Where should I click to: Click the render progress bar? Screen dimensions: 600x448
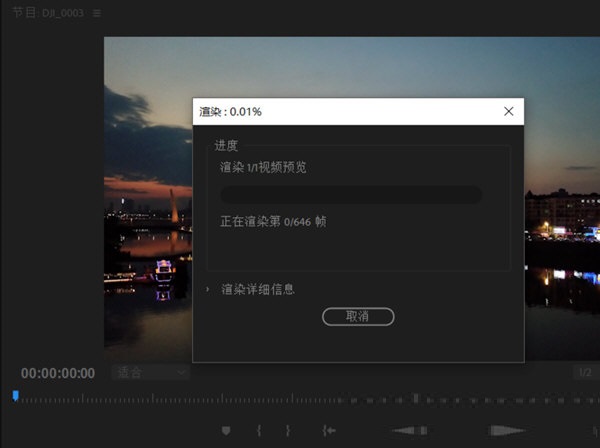click(x=351, y=195)
